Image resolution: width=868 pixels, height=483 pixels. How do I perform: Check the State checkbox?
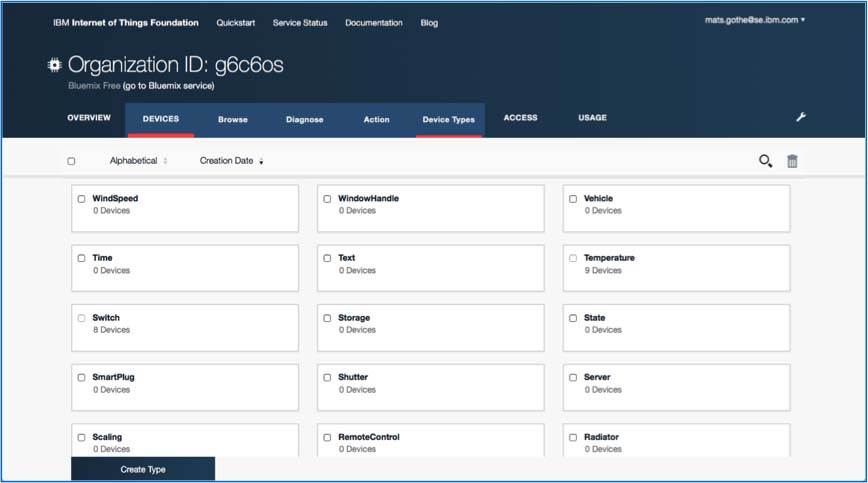(573, 318)
